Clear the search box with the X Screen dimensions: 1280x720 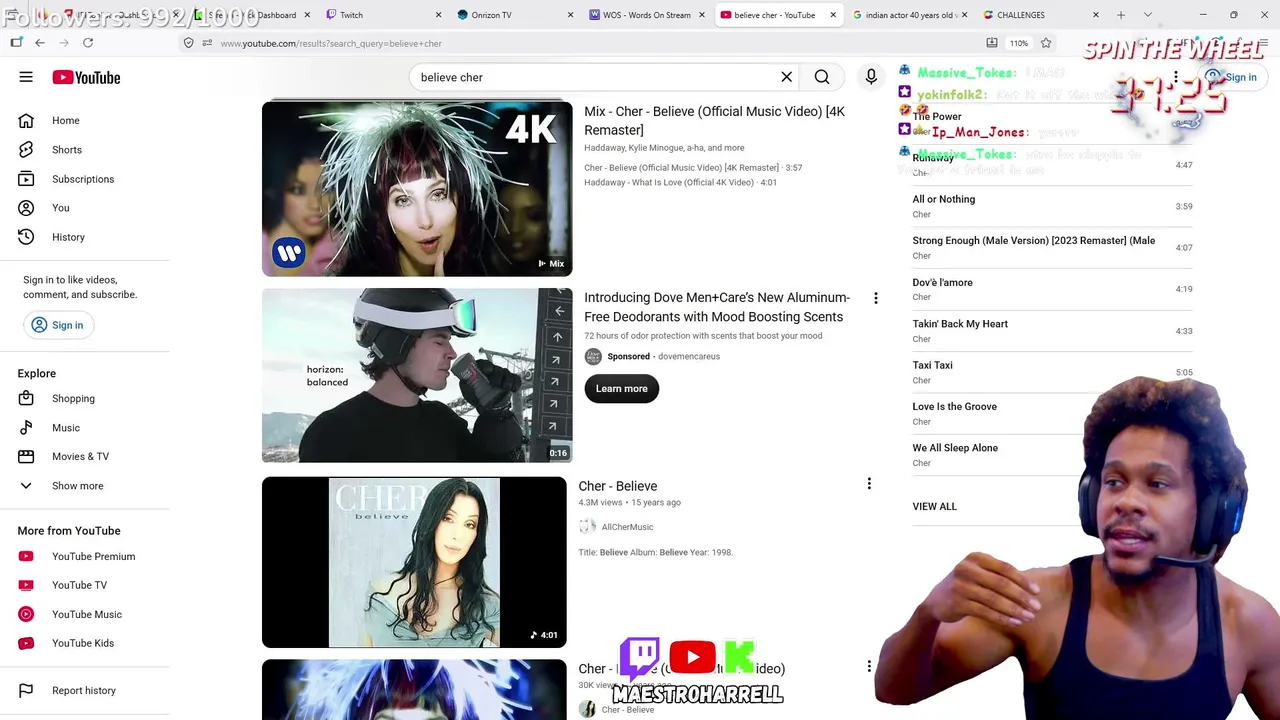point(786,77)
